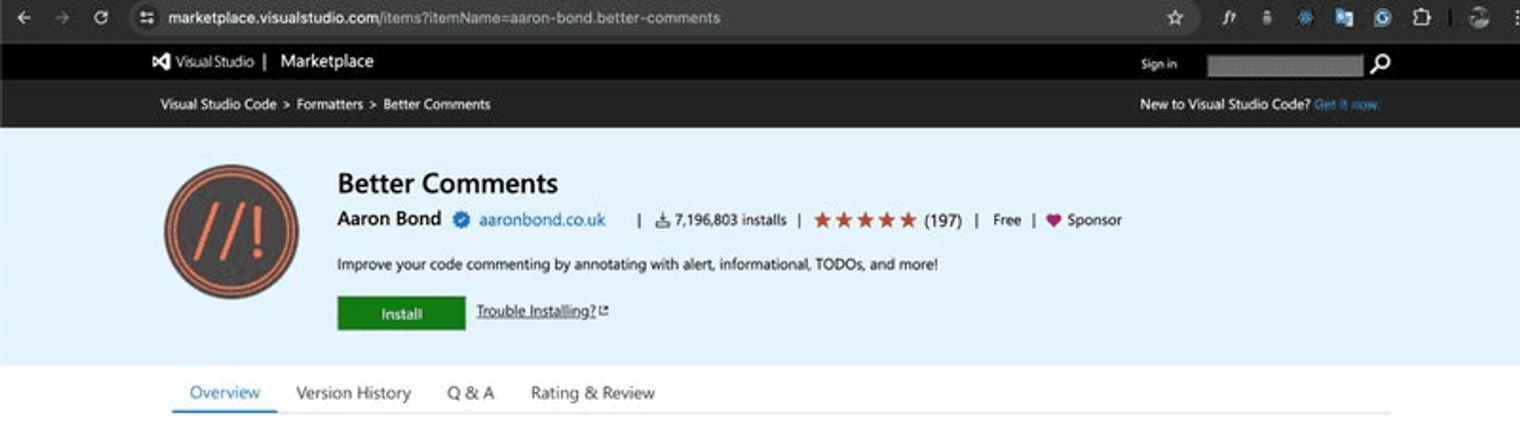Click the Better Comments breadcrumb
This screenshot has height=431, width=1520.
[437, 104]
